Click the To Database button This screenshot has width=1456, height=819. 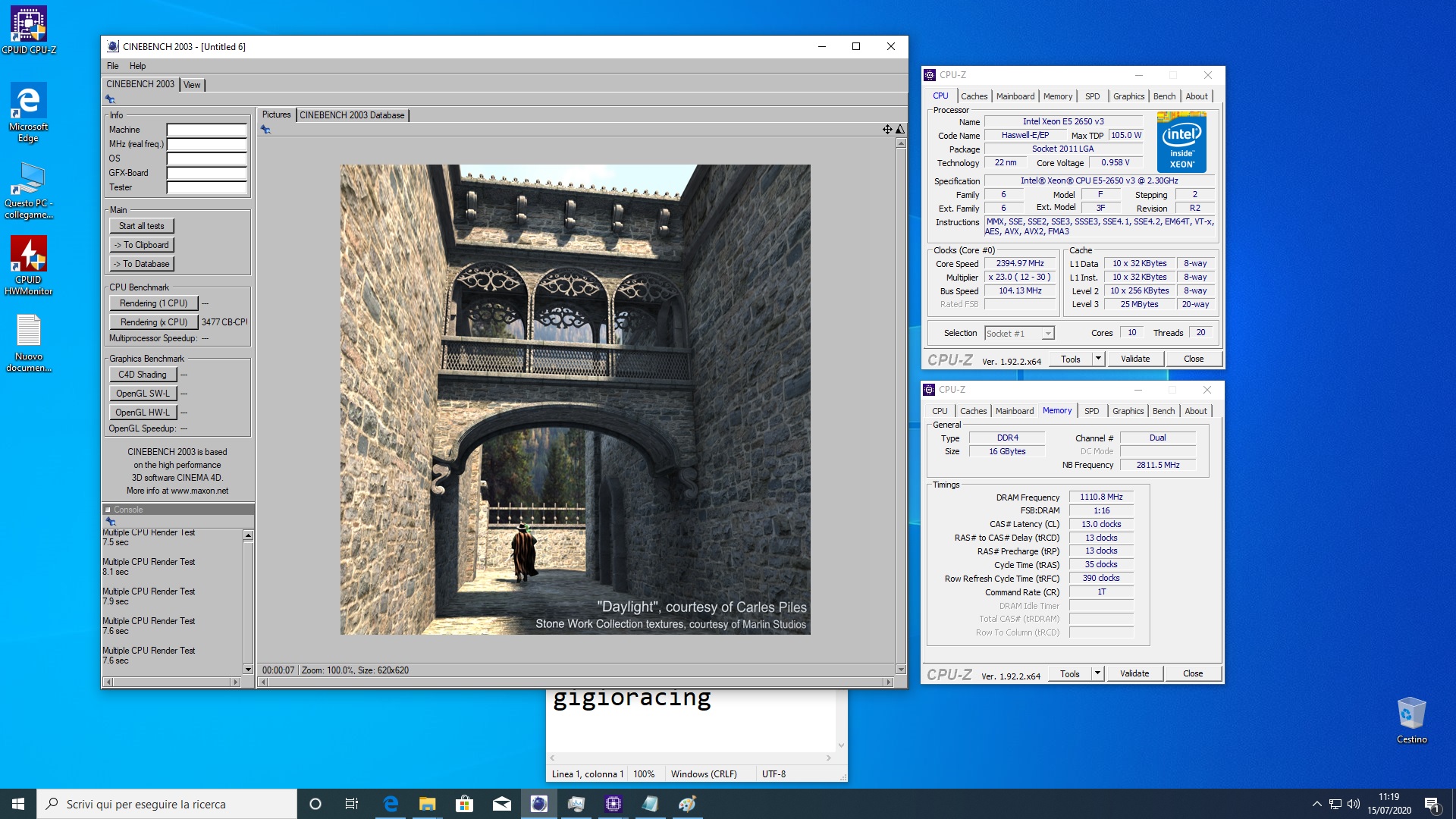click(x=141, y=264)
